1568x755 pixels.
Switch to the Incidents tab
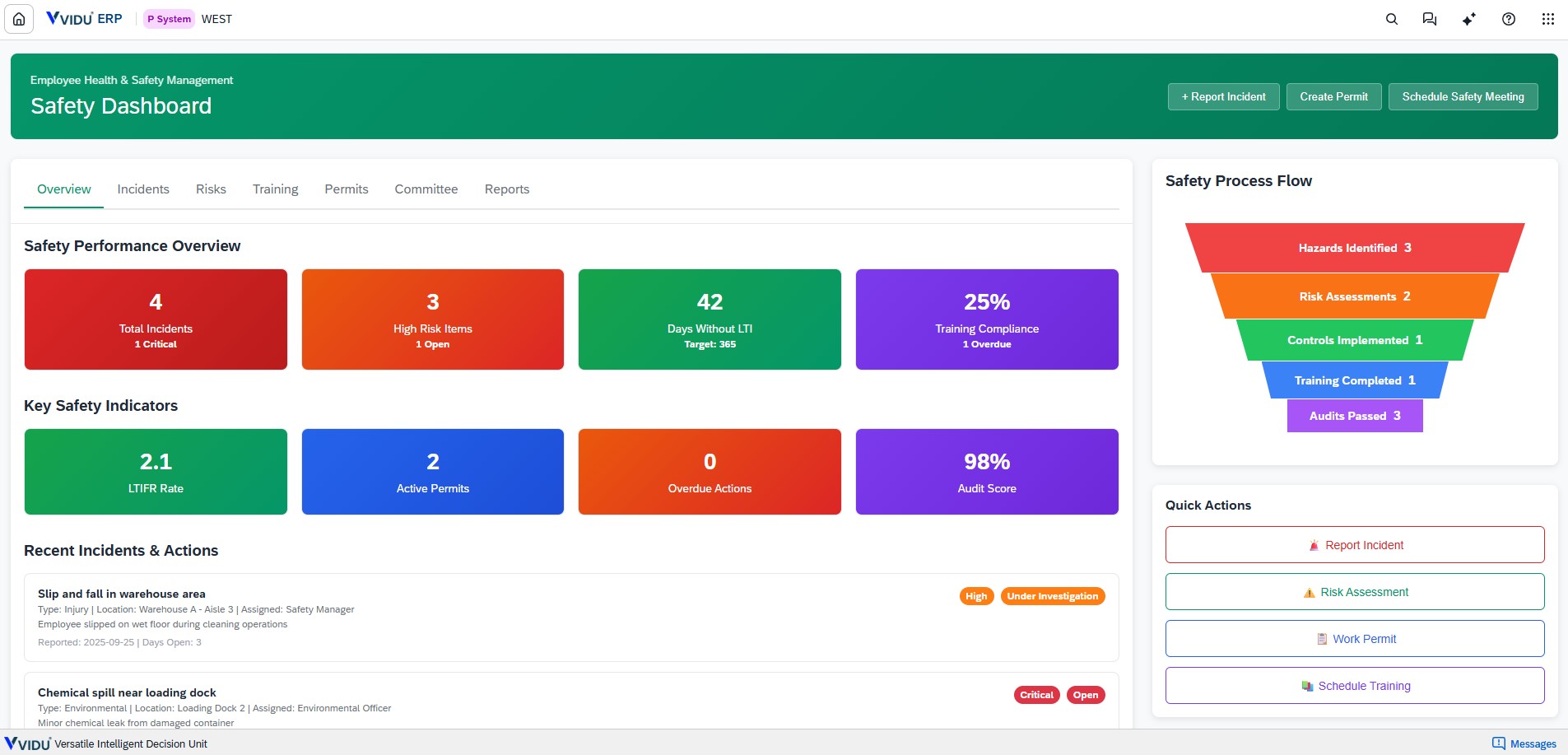pos(143,189)
